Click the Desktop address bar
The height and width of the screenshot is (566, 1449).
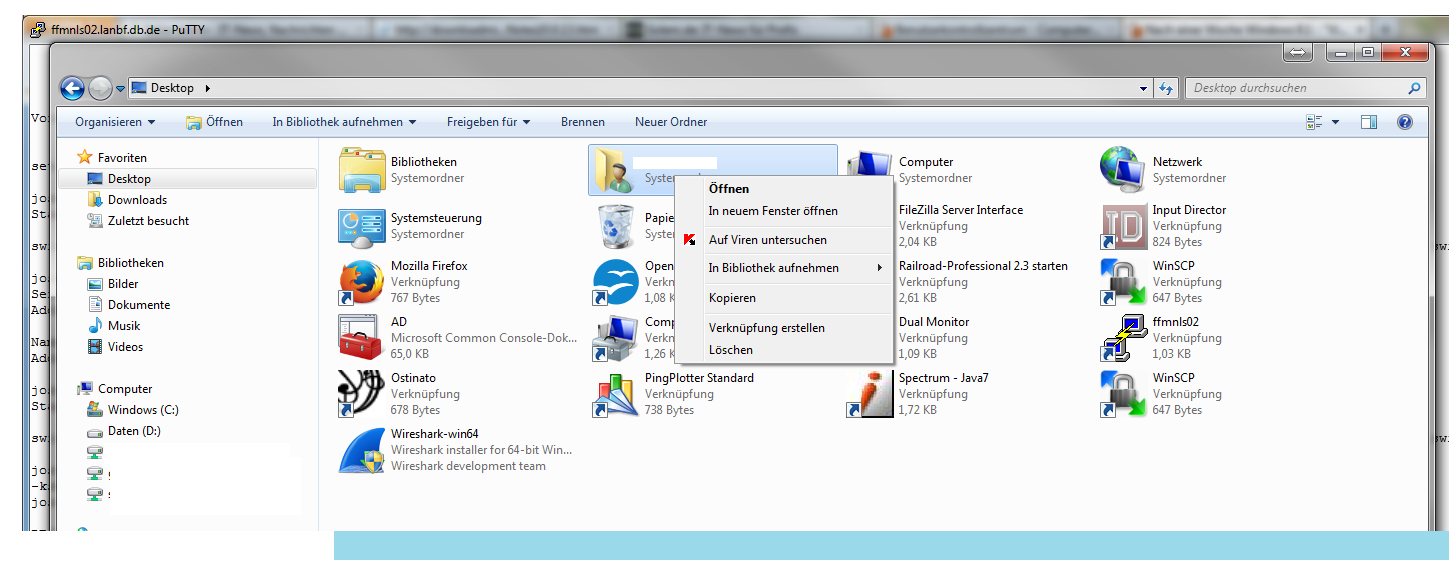click(x=639, y=88)
